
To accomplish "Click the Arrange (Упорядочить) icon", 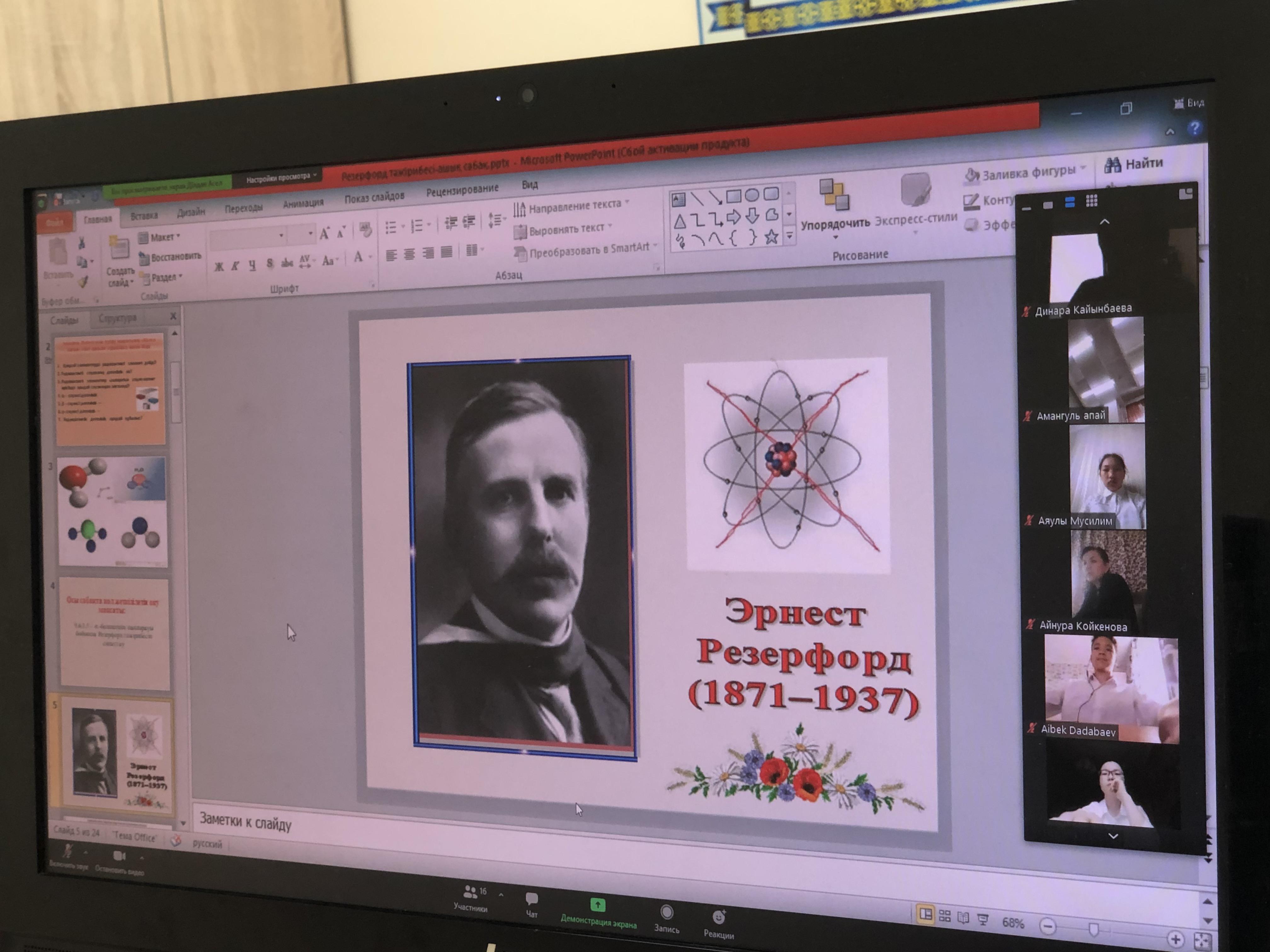I will pyautogui.click(x=834, y=195).
